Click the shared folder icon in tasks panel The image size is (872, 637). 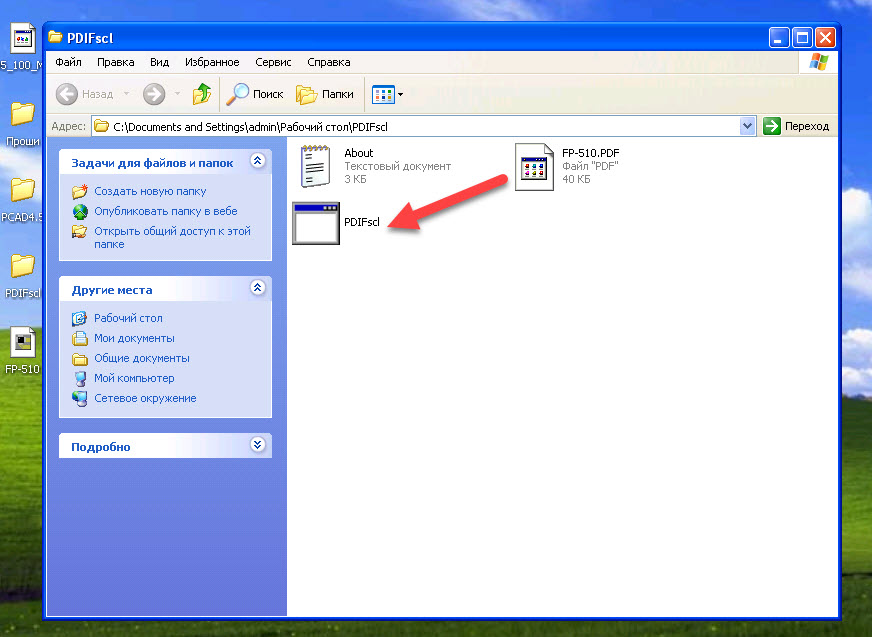pyautogui.click(x=80, y=231)
